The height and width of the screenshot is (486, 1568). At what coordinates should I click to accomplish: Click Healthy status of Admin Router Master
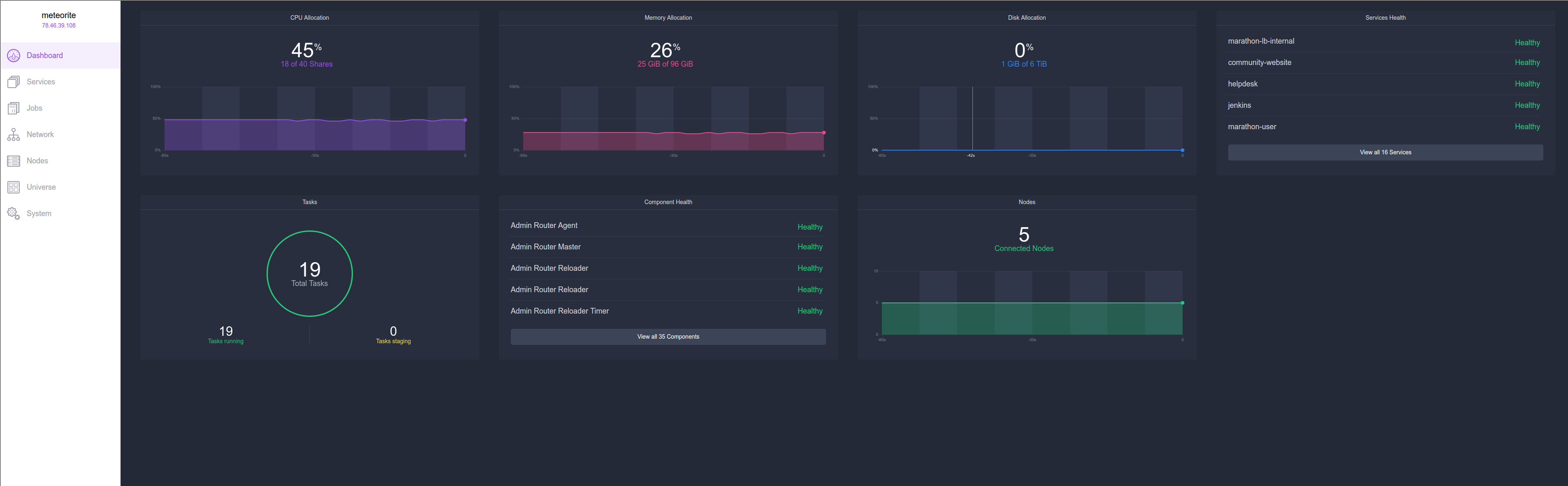point(810,246)
